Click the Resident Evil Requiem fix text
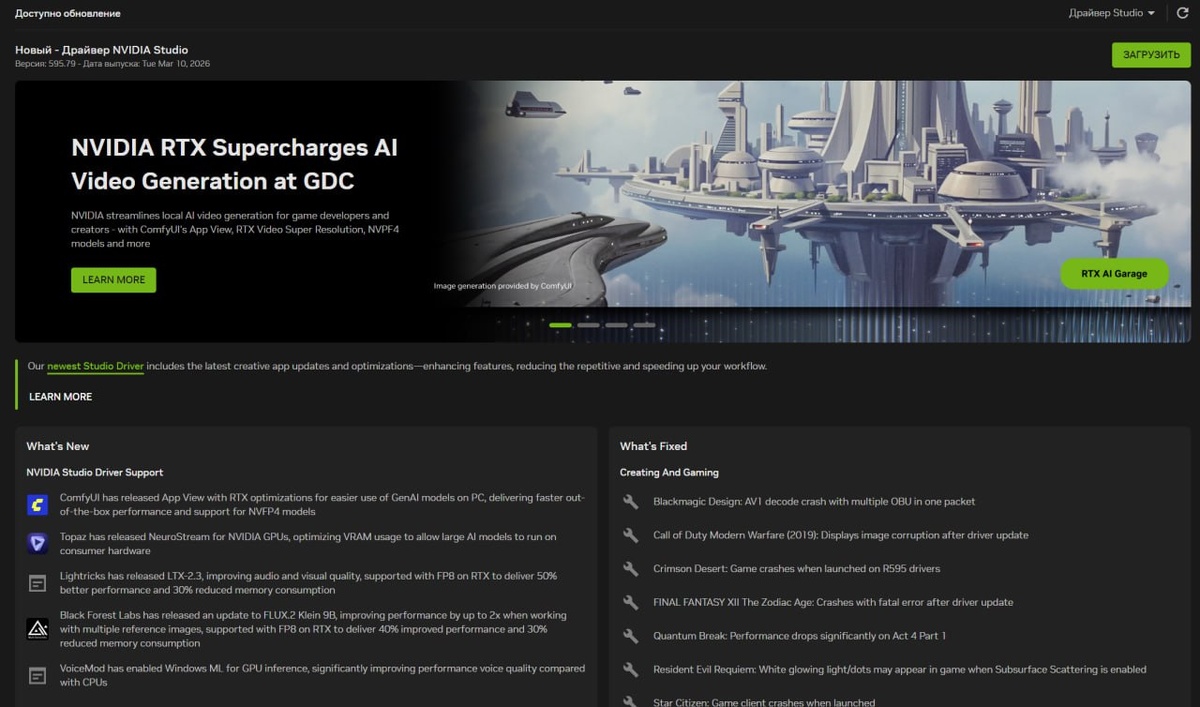This screenshot has height=707, width=1200. pyautogui.click(x=900, y=669)
